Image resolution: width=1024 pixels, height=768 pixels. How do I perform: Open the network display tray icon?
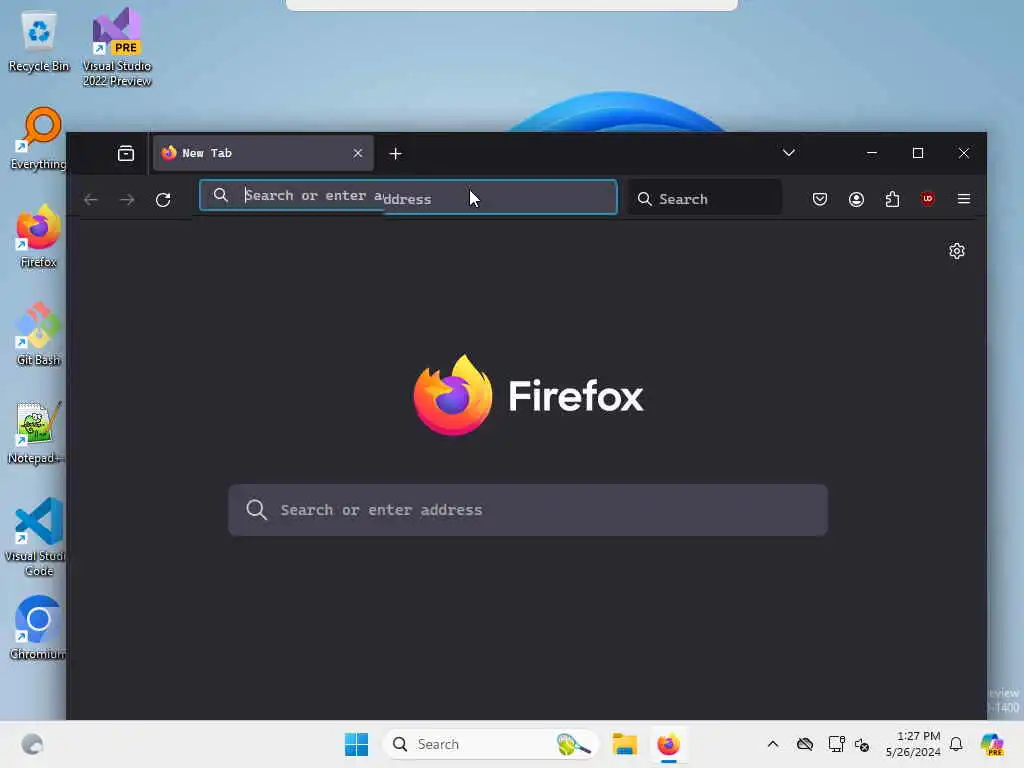[x=836, y=744]
